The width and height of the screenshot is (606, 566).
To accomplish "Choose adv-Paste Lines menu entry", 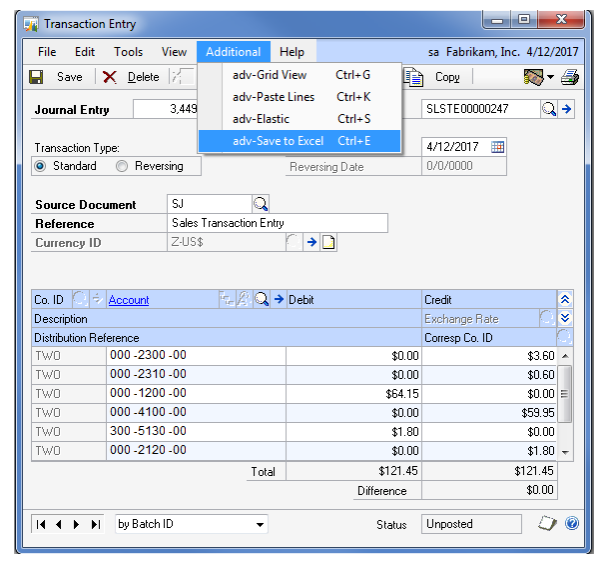I will point(300,97).
